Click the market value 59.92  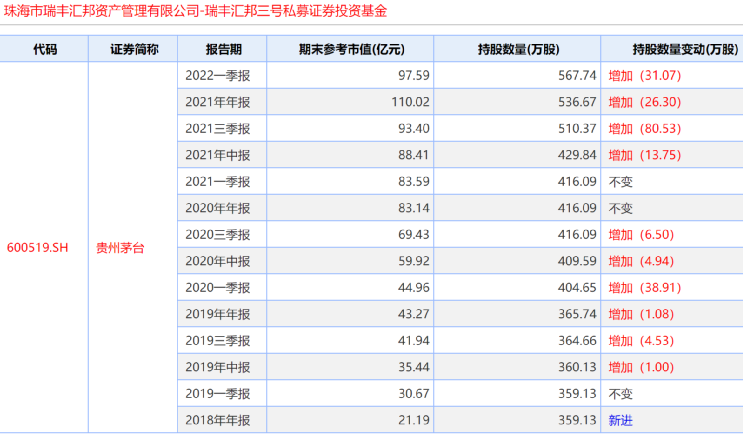tap(414, 261)
